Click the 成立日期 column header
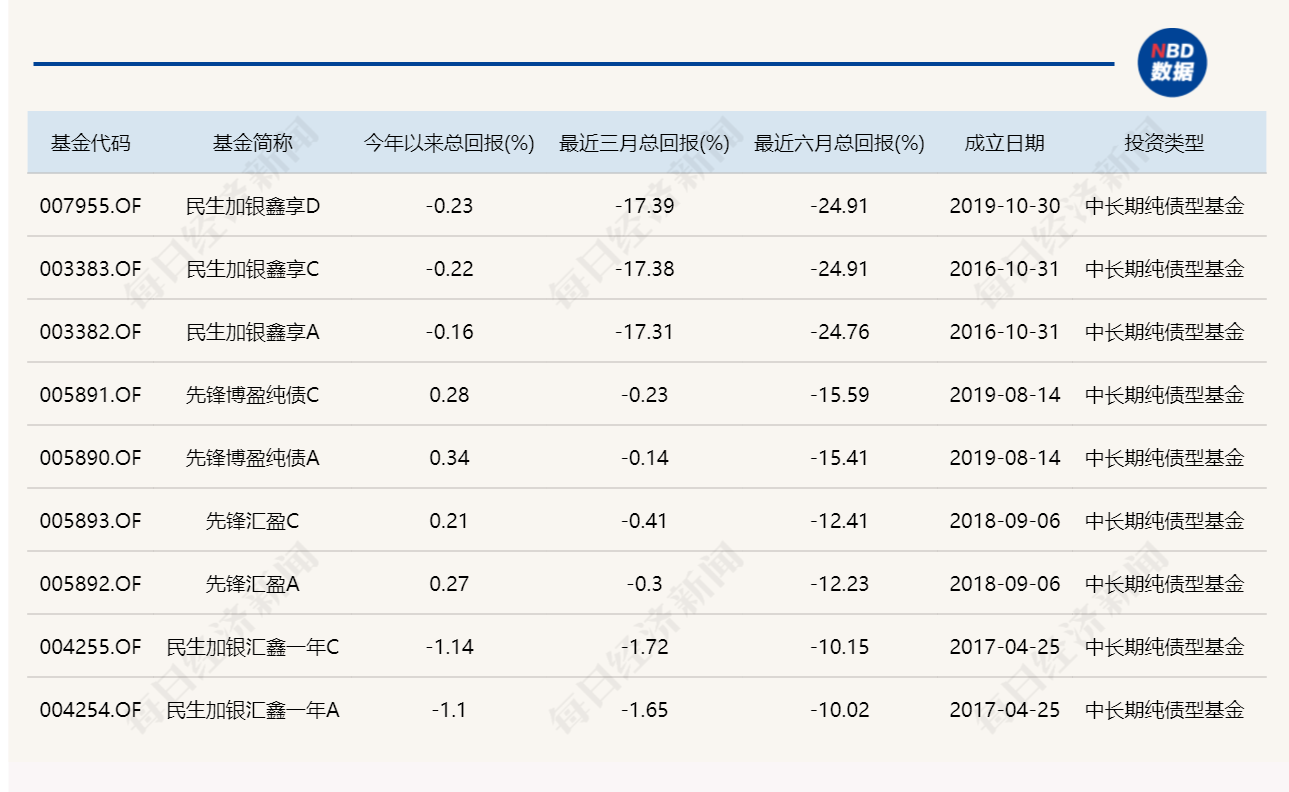This screenshot has width=1289, height=792. [1004, 143]
